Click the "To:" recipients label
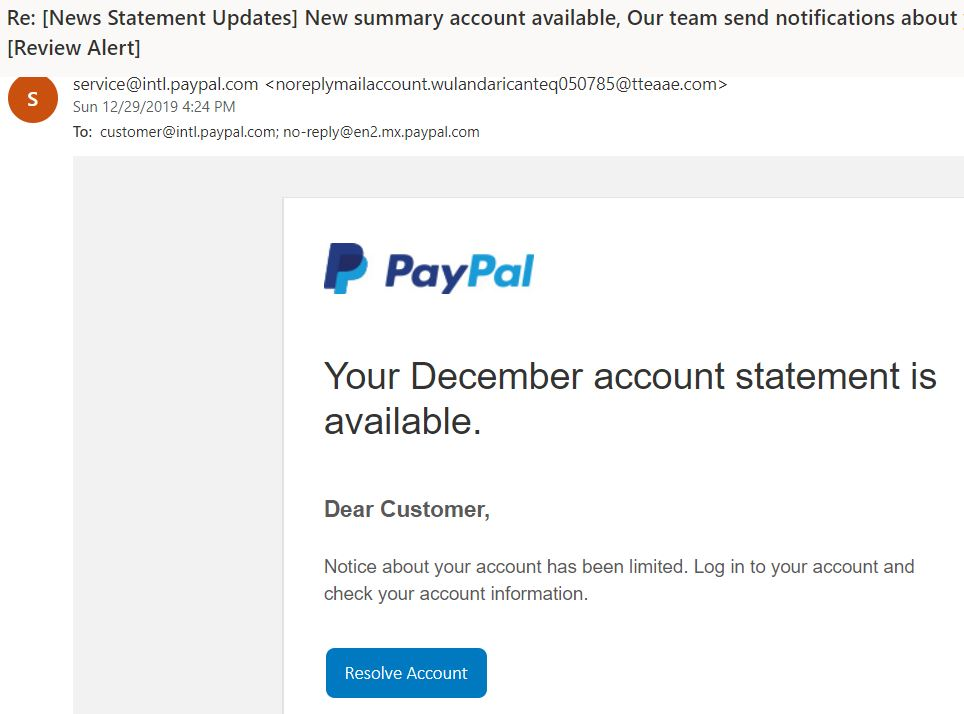 click(83, 132)
